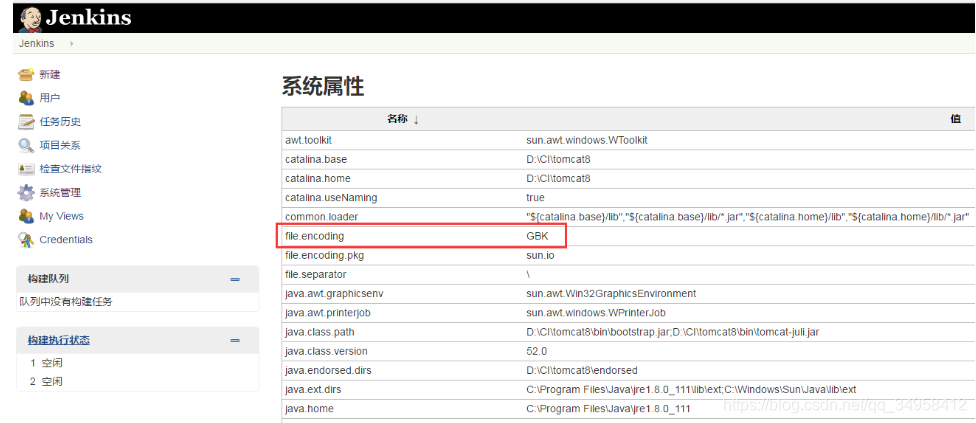Click the true value for catalina.useNaming
Image resolution: width=976 pixels, height=423 pixels.
[535, 198]
